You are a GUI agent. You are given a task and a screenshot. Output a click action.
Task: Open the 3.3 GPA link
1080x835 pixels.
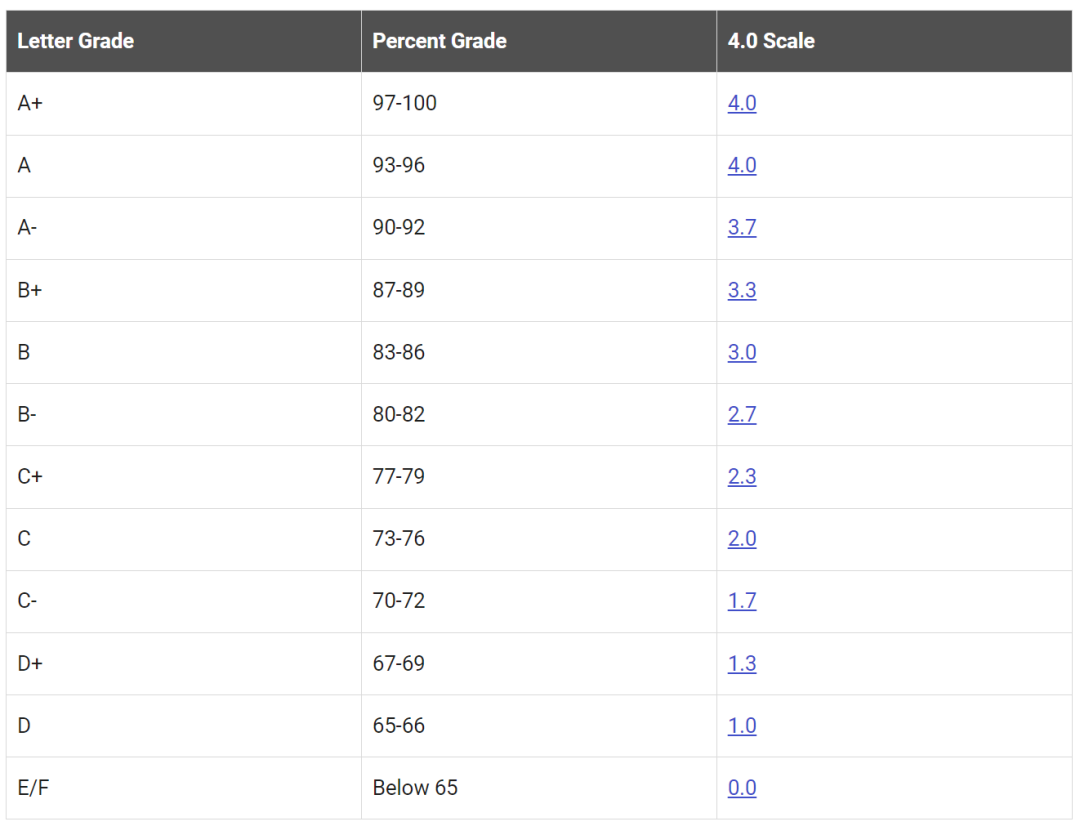tap(742, 290)
